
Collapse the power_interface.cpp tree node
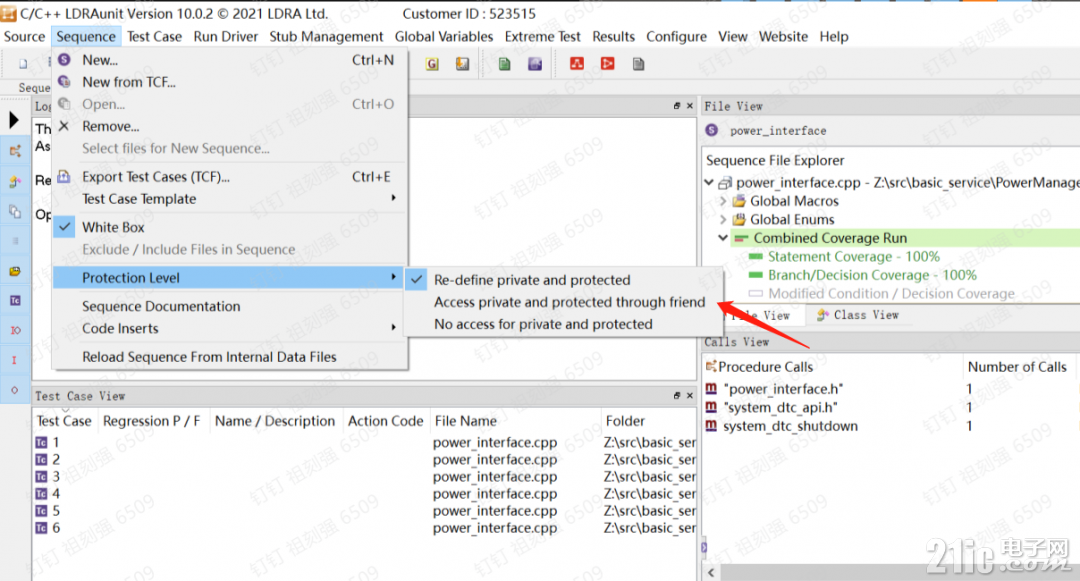[x=709, y=182]
